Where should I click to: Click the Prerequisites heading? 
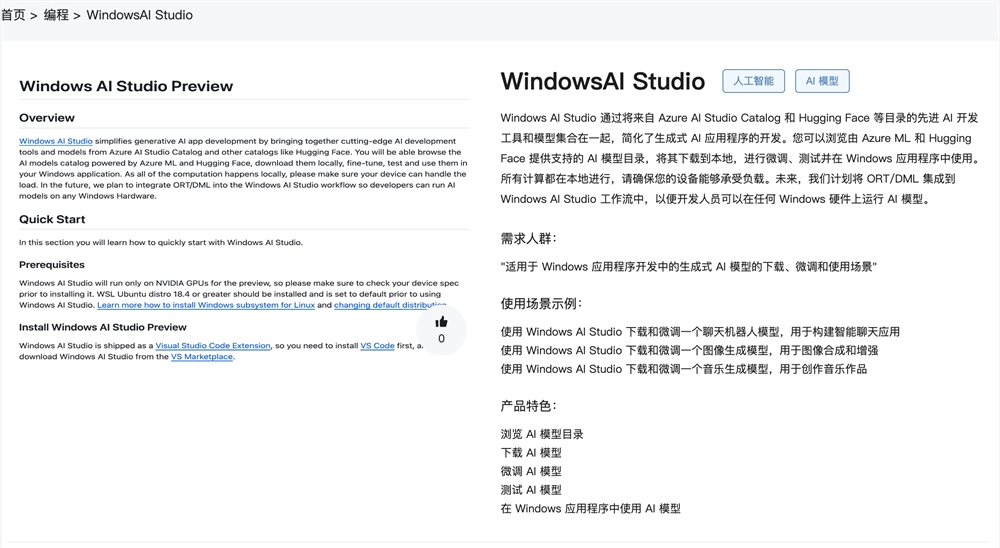pyautogui.click(x=52, y=265)
